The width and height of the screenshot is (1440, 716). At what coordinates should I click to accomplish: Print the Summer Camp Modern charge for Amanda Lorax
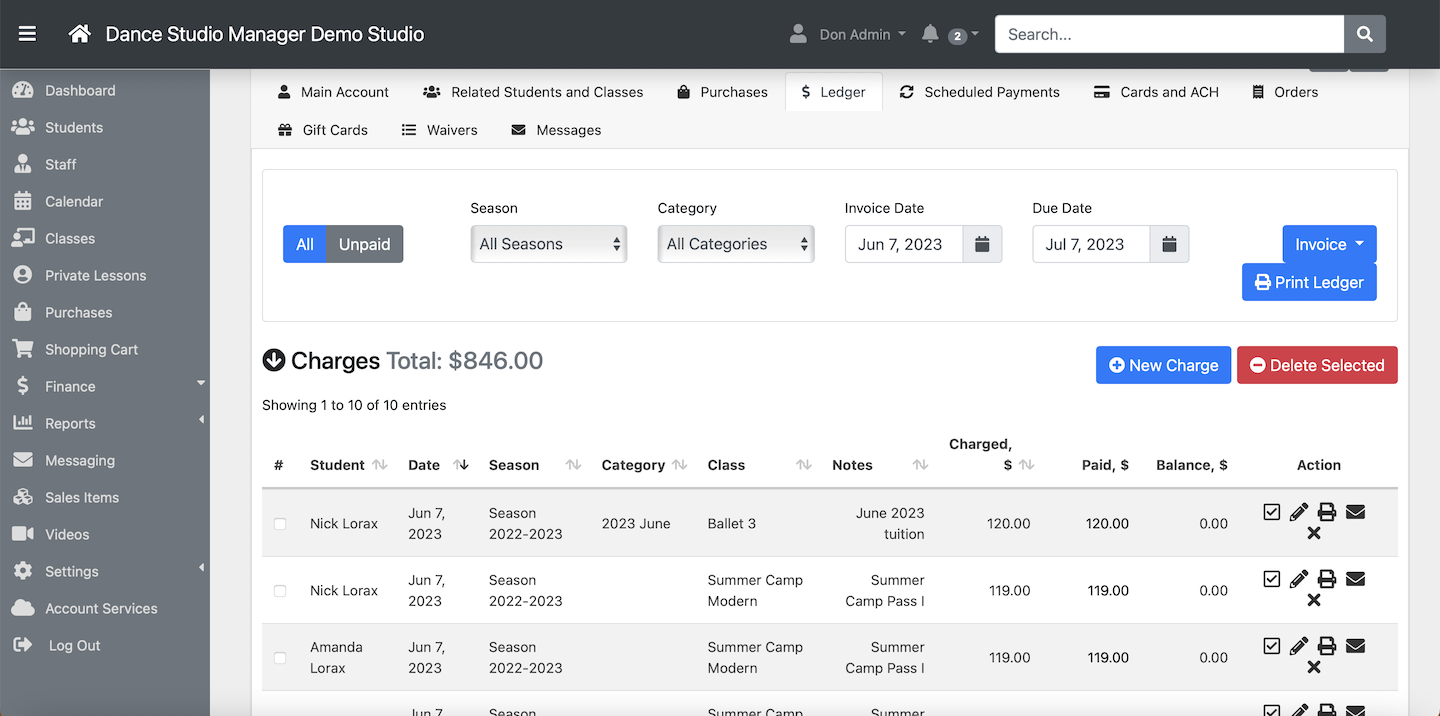1327,646
